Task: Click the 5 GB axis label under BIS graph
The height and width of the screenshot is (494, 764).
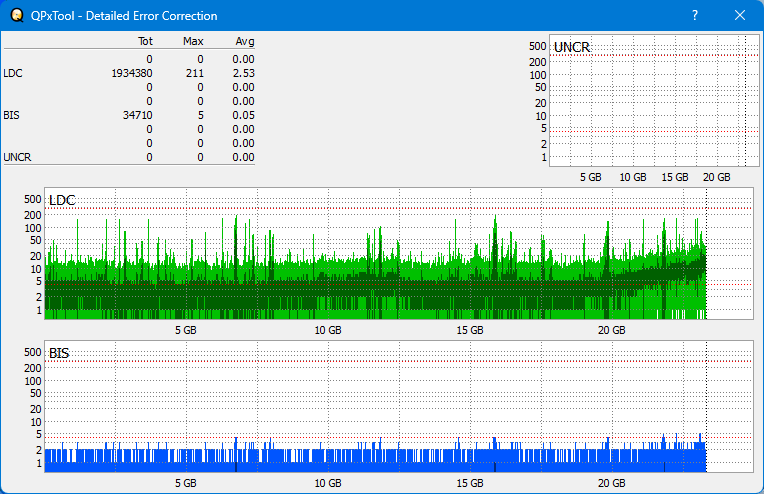Action: 186,483
